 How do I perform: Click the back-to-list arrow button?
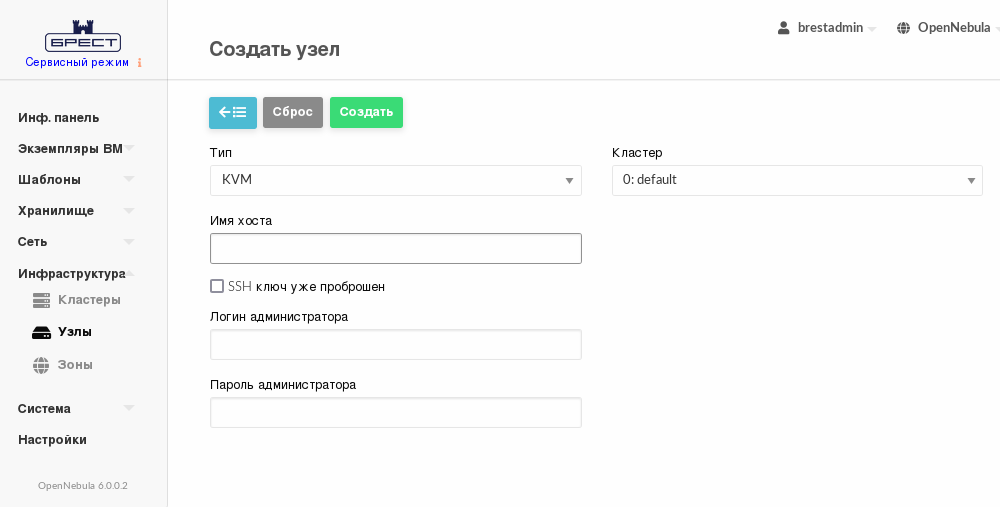point(232,112)
